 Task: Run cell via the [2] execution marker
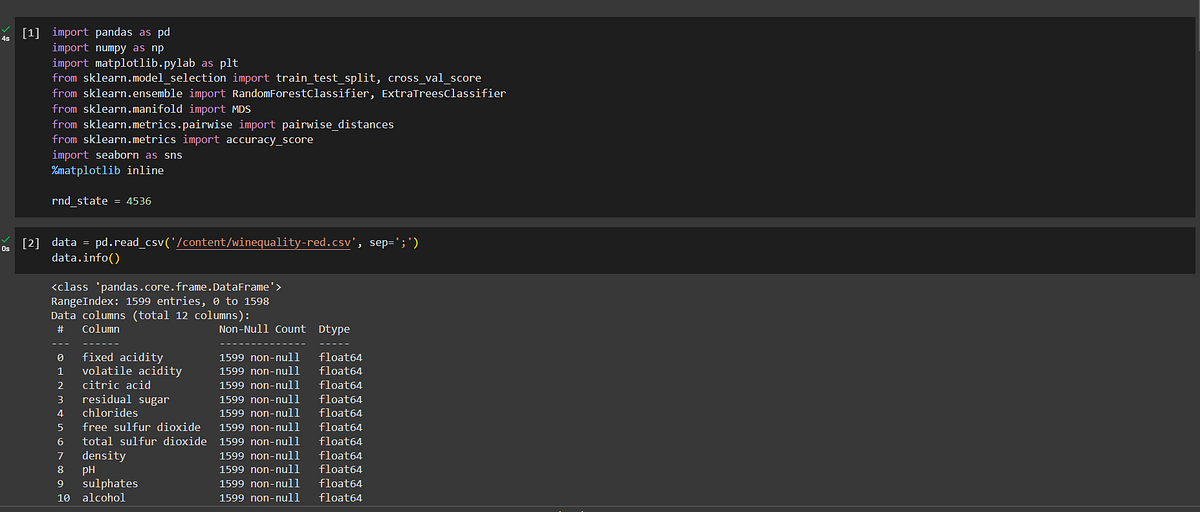point(30,243)
